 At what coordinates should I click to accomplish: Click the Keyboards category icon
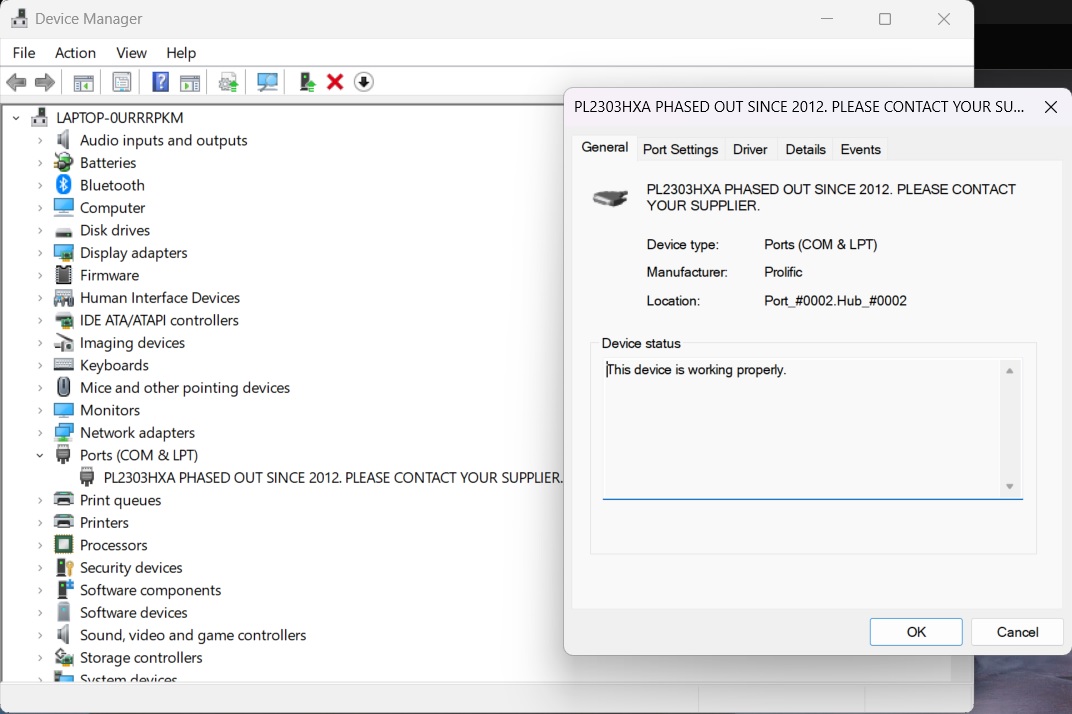[64, 365]
